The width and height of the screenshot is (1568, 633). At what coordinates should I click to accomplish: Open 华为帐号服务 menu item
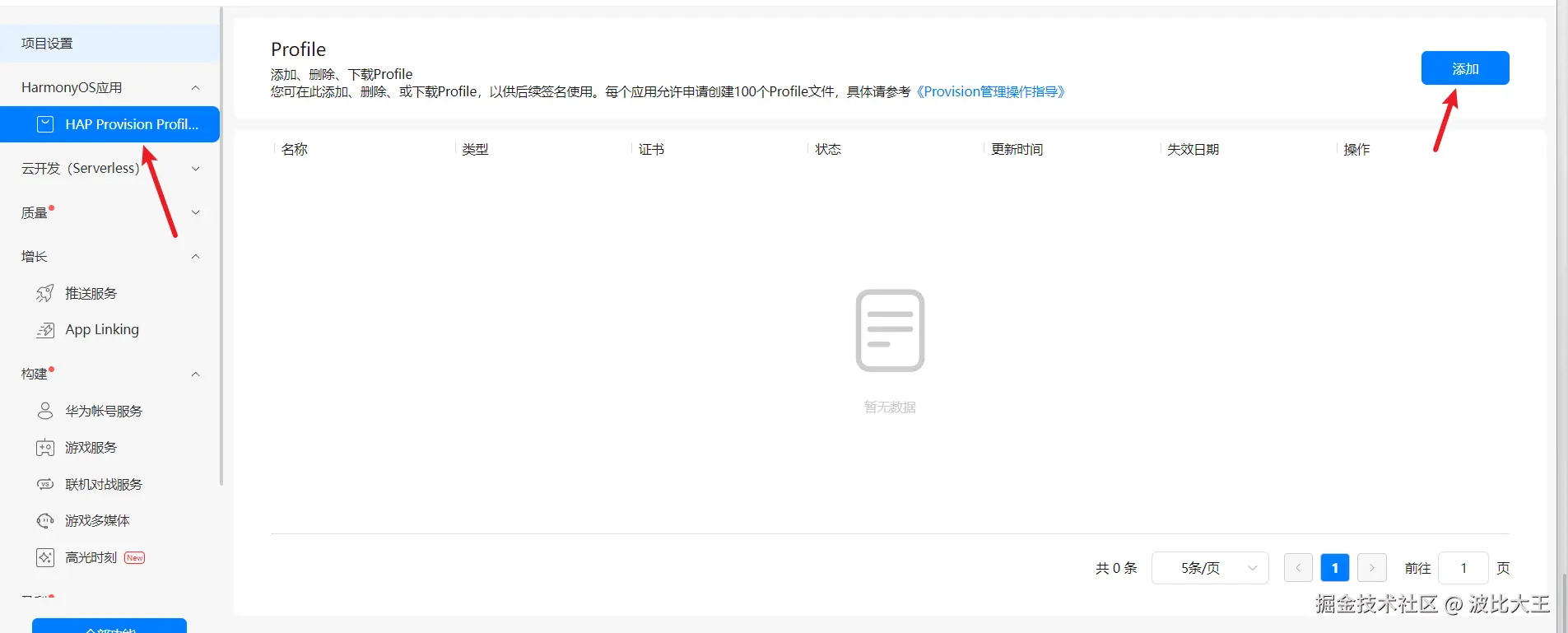coord(109,411)
